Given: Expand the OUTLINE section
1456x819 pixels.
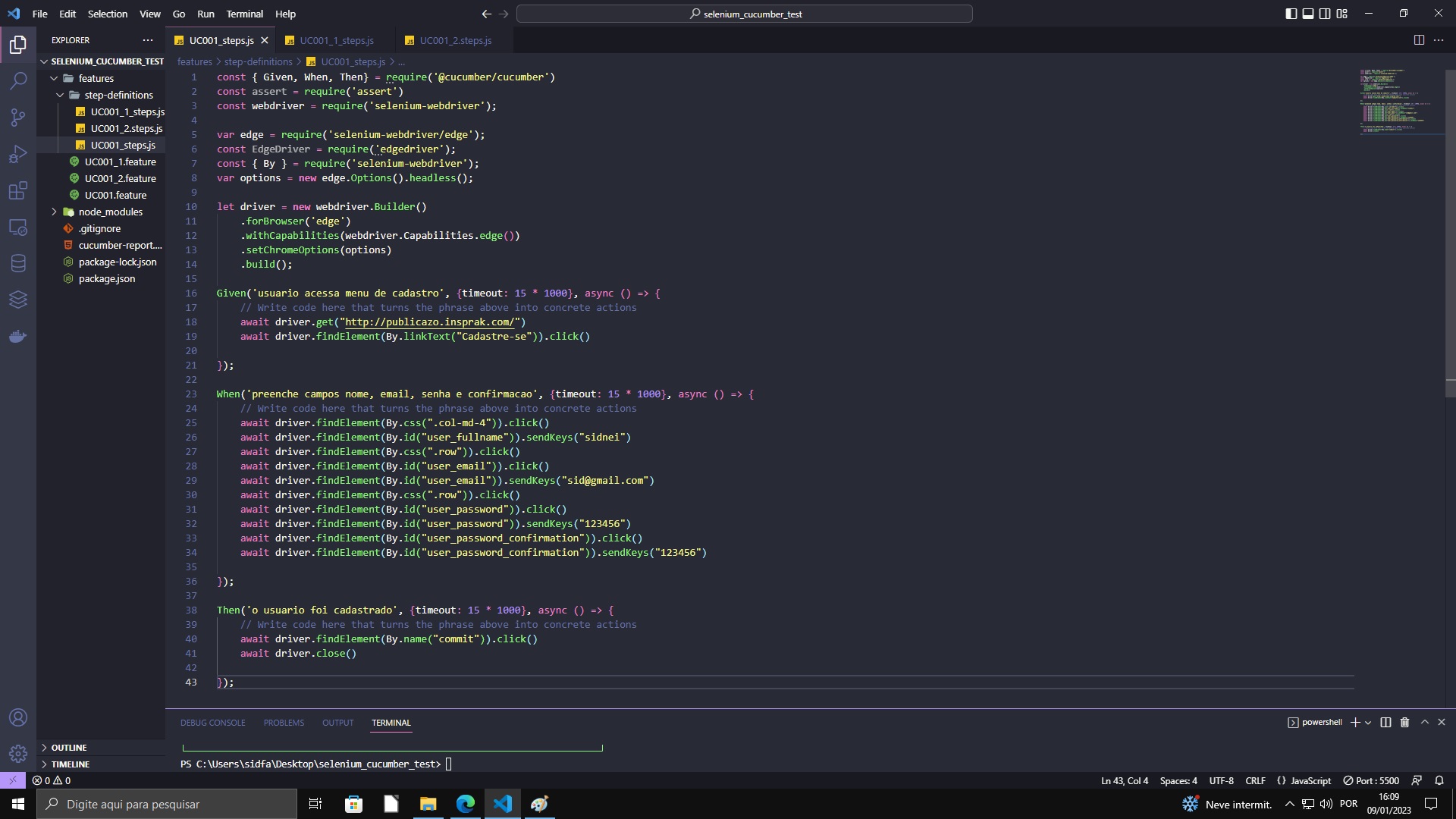Looking at the screenshot, I should pyautogui.click(x=69, y=748).
